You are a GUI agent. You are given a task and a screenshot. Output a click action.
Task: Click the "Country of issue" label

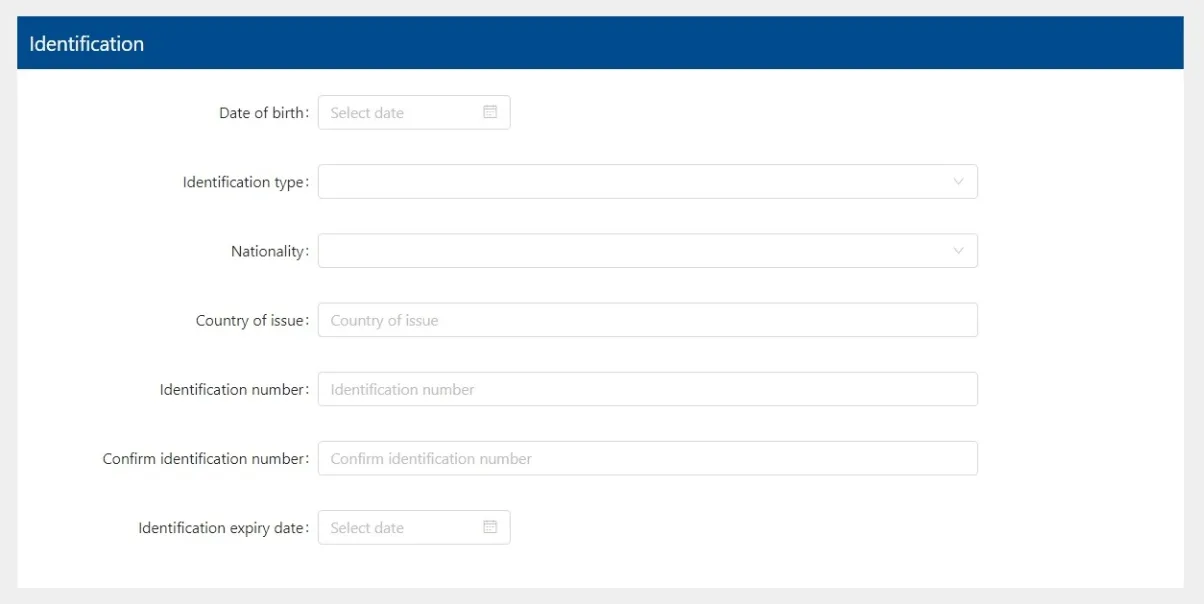click(249, 320)
